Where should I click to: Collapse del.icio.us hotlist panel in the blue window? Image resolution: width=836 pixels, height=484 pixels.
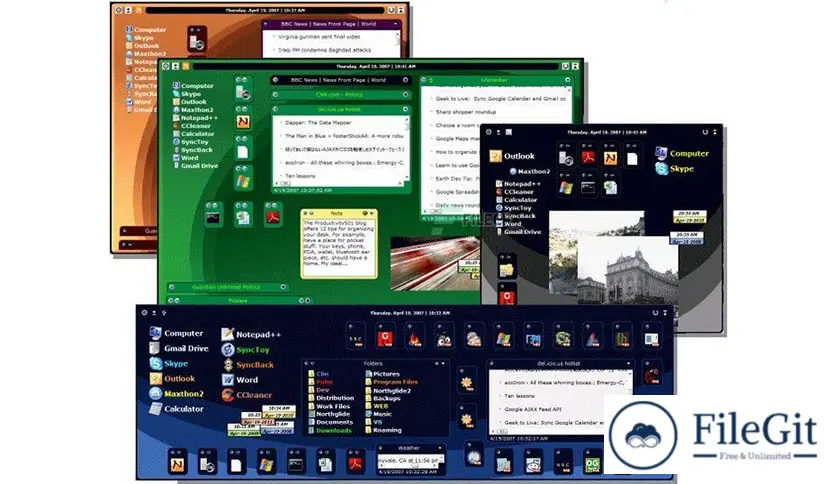point(628,364)
